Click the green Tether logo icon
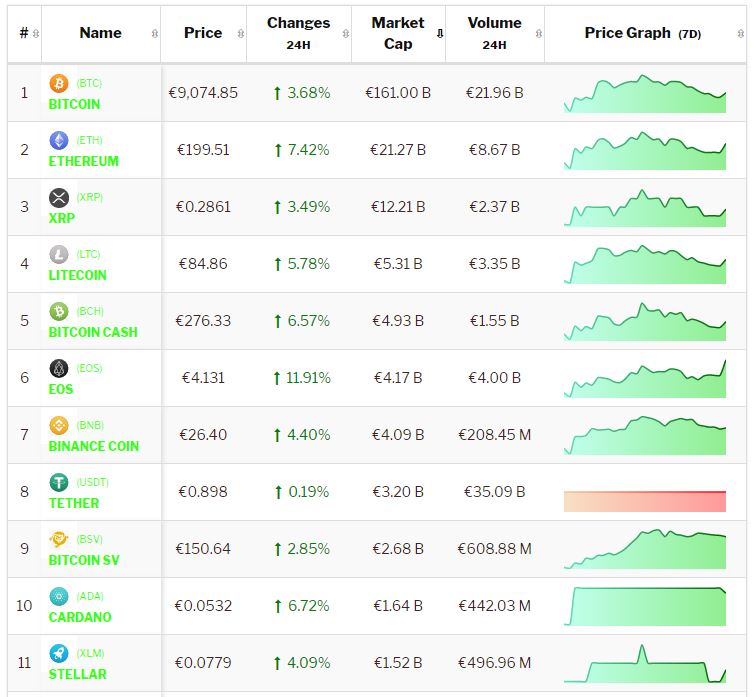Screen dimensions: 753x697 point(58,482)
